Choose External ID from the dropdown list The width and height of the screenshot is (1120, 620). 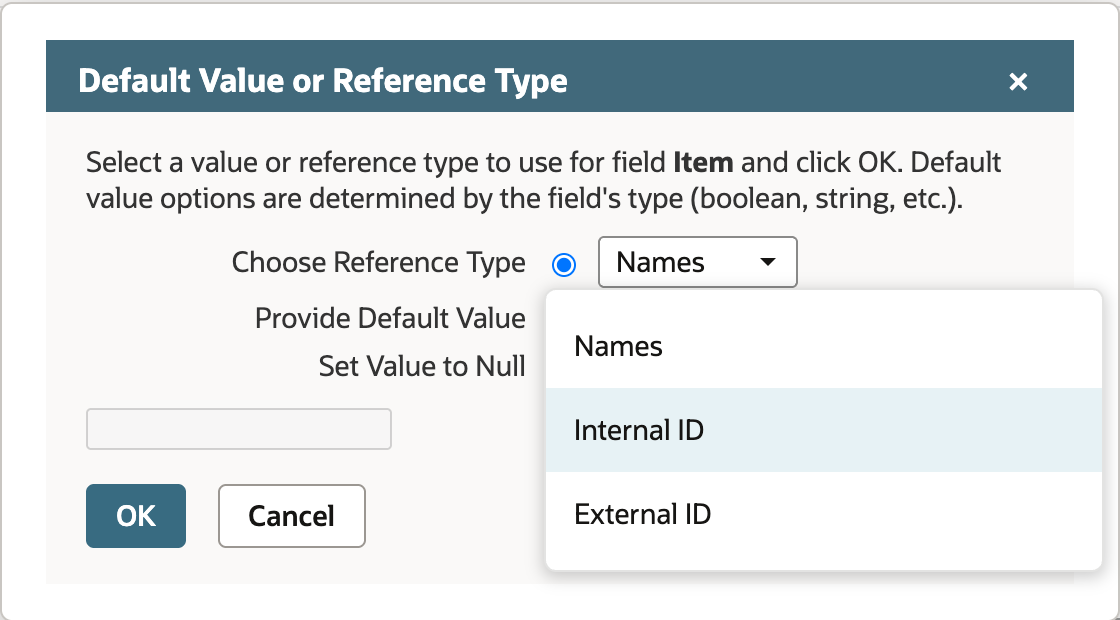824,514
